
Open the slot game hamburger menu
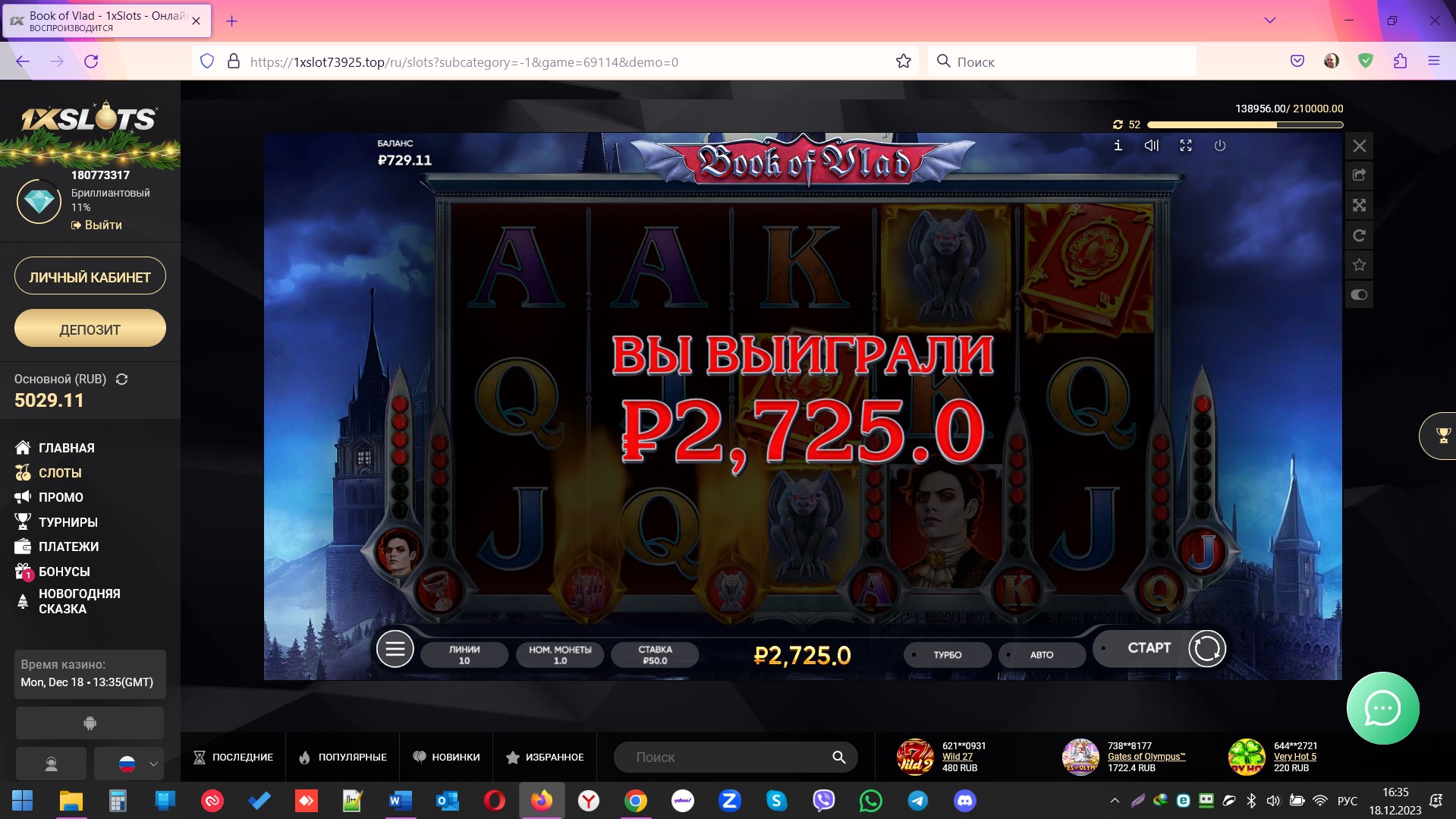click(x=395, y=649)
